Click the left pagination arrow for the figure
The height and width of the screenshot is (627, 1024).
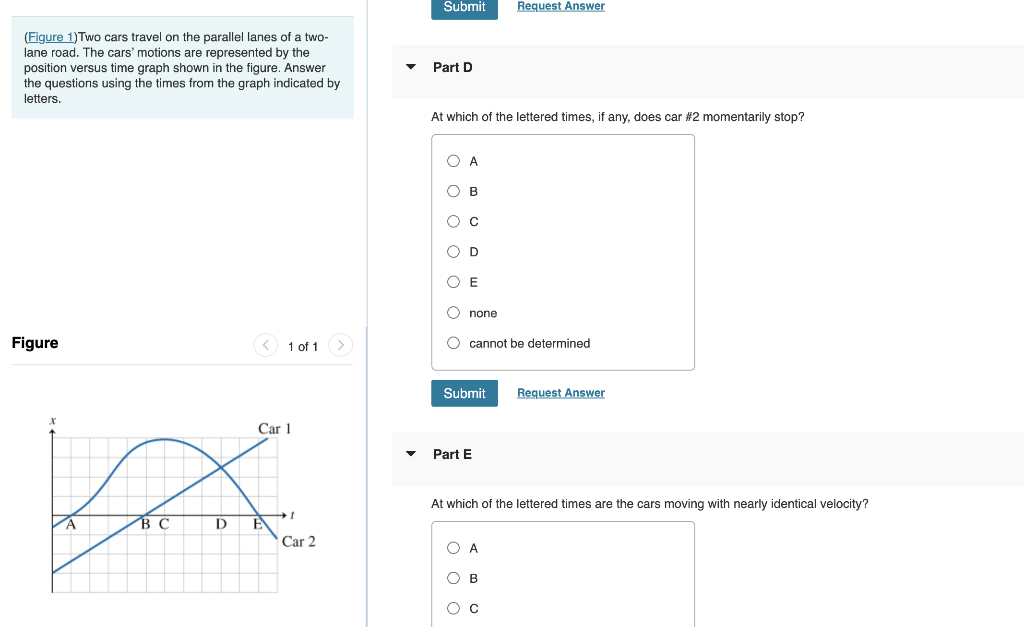point(265,345)
